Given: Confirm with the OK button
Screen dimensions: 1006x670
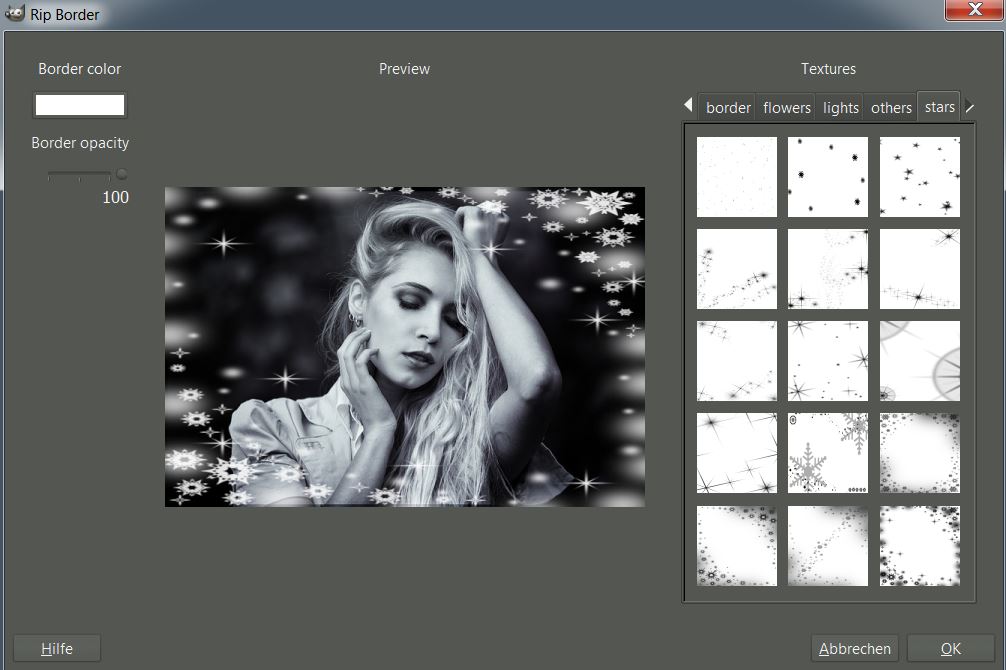Looking at the screenshot, I should [x=950, y=648].
